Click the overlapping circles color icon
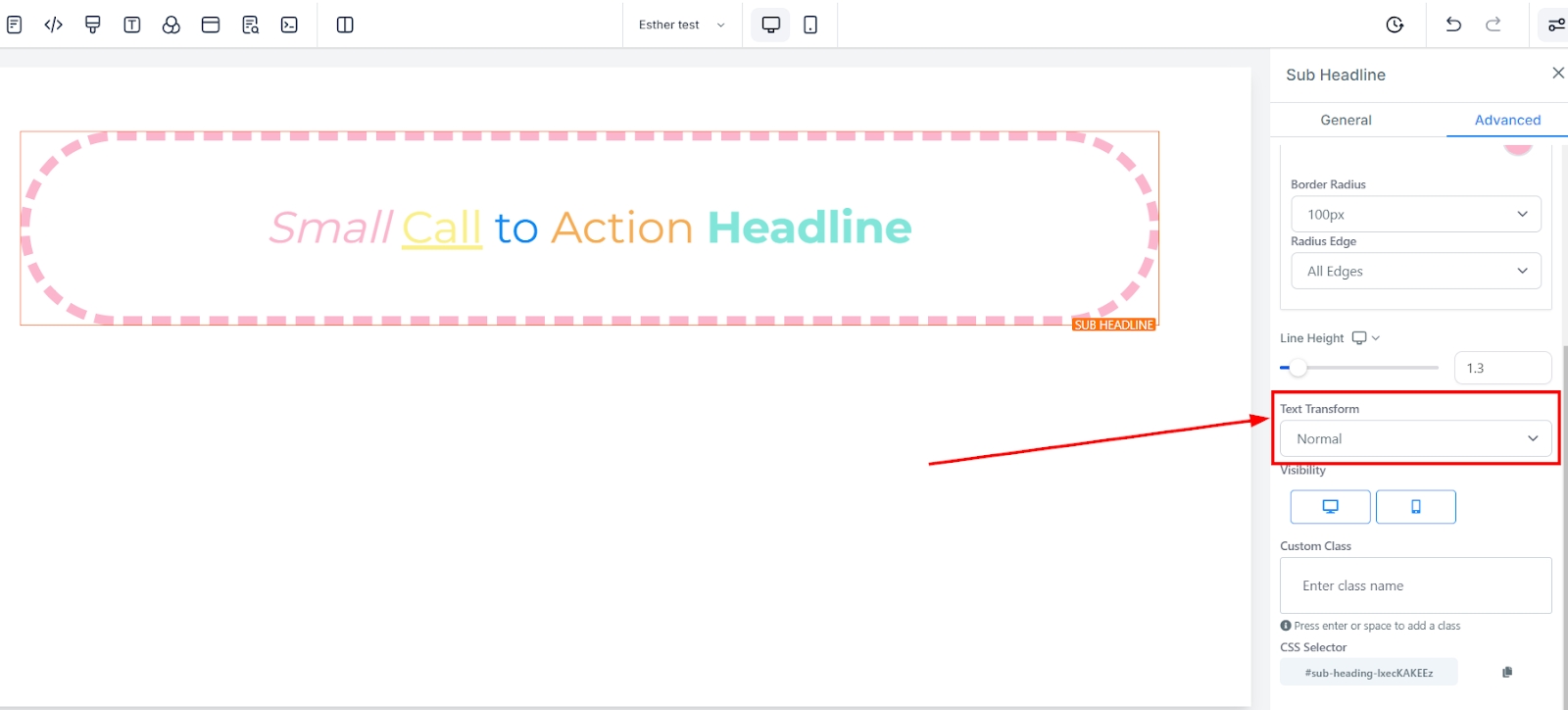The width and height of the screenshot is (1568, 710). point(171,25)
